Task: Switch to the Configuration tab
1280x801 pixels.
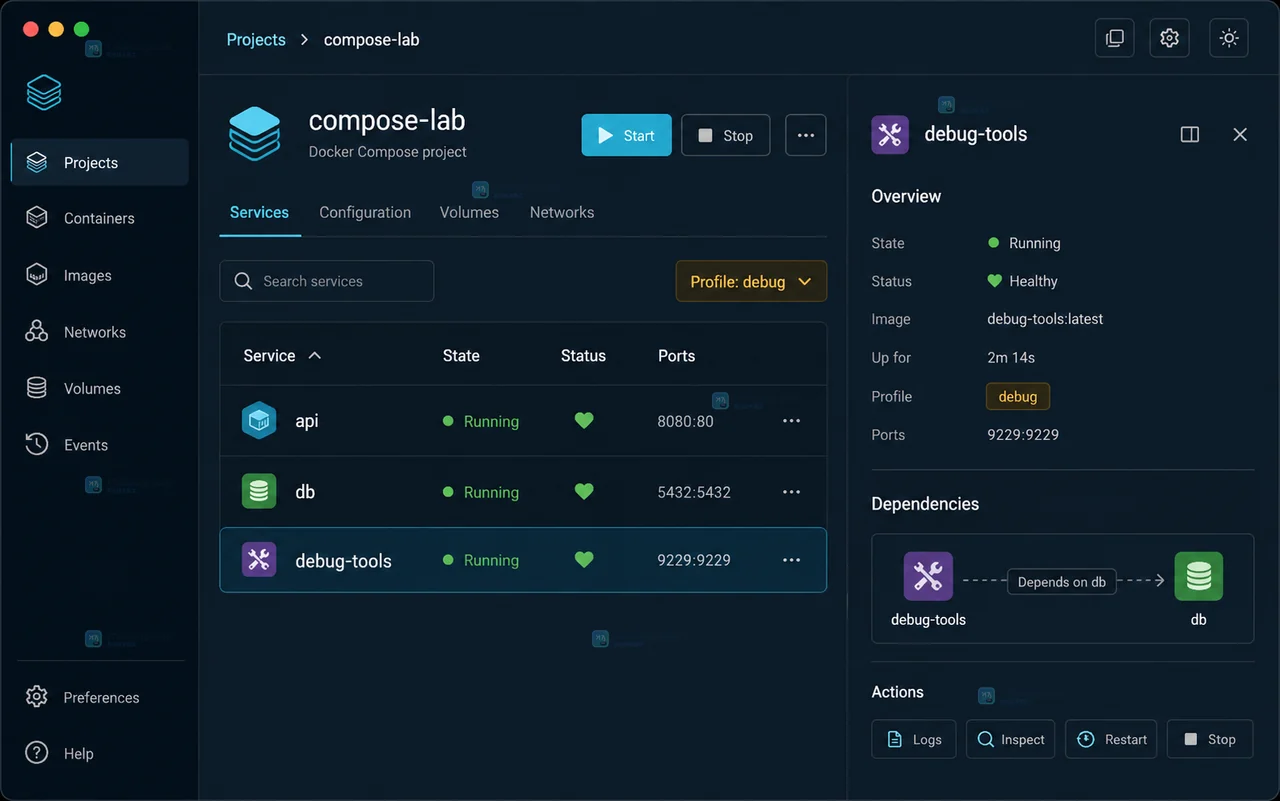Action: coord(365,212)
